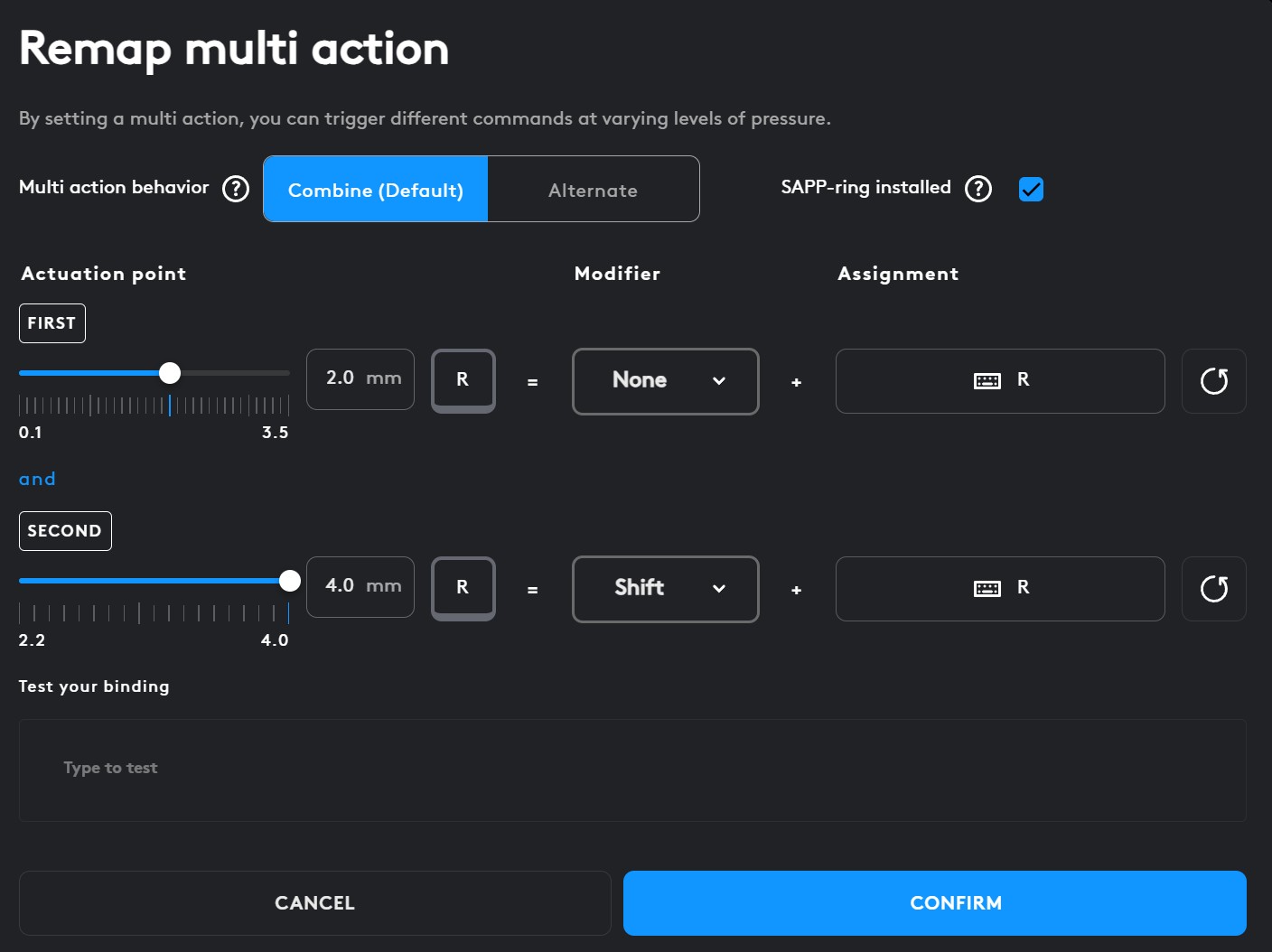1272x952 pixels.
Task: Click the Type to test field
Action: pos(632,770)
